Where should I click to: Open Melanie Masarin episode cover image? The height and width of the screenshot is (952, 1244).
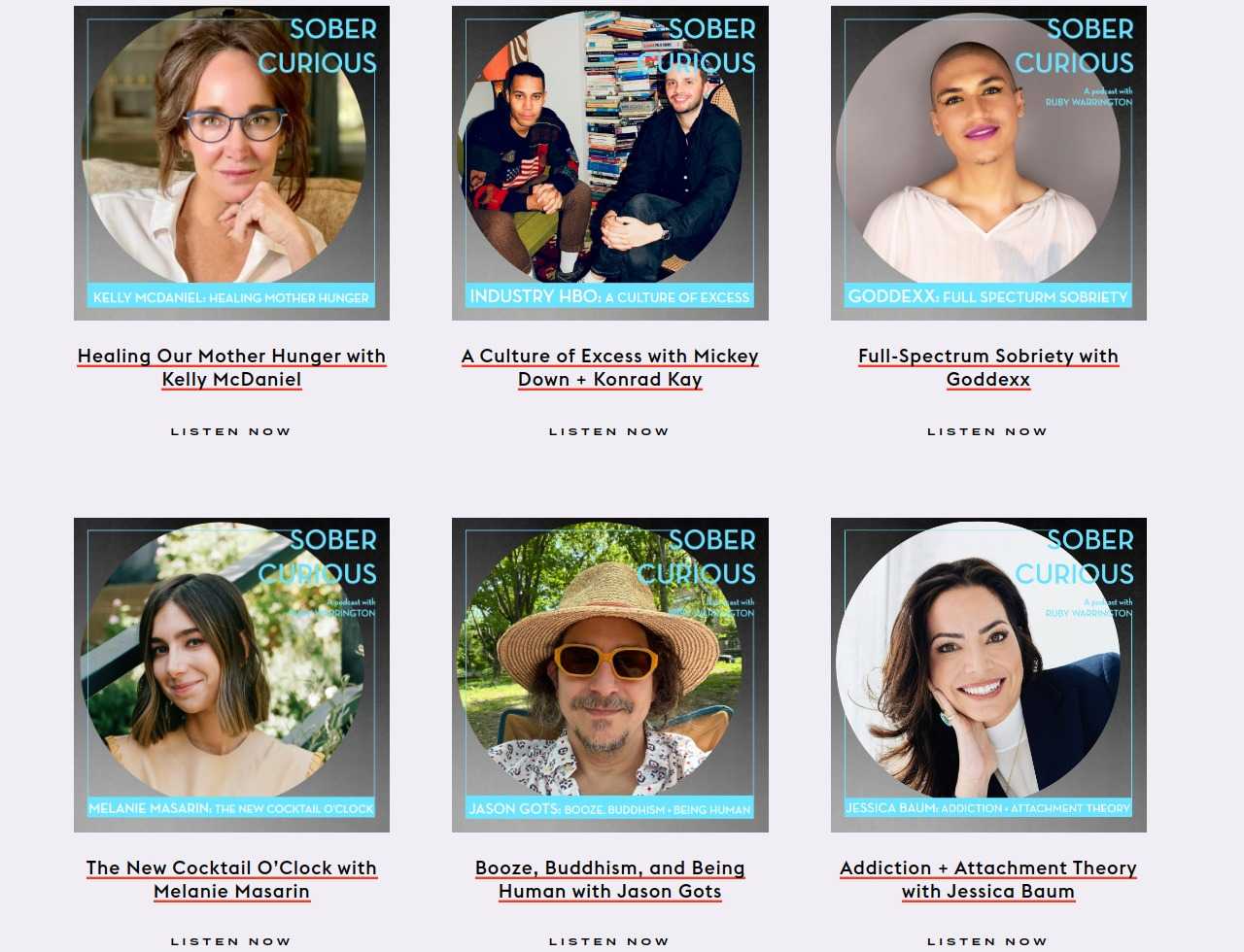click(231, 674)
